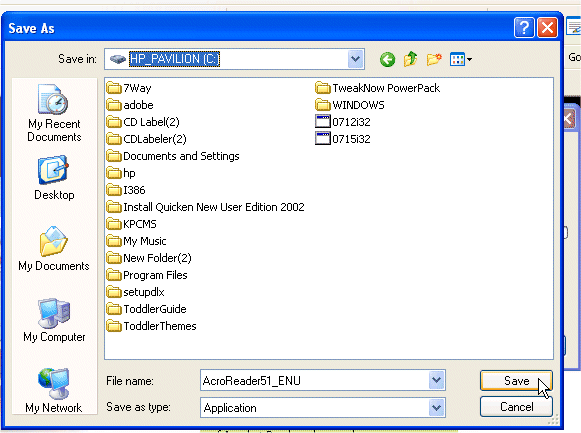
Task: Go back using the green arrow icon
Action: pyautogui.click(x=387, y=59)
